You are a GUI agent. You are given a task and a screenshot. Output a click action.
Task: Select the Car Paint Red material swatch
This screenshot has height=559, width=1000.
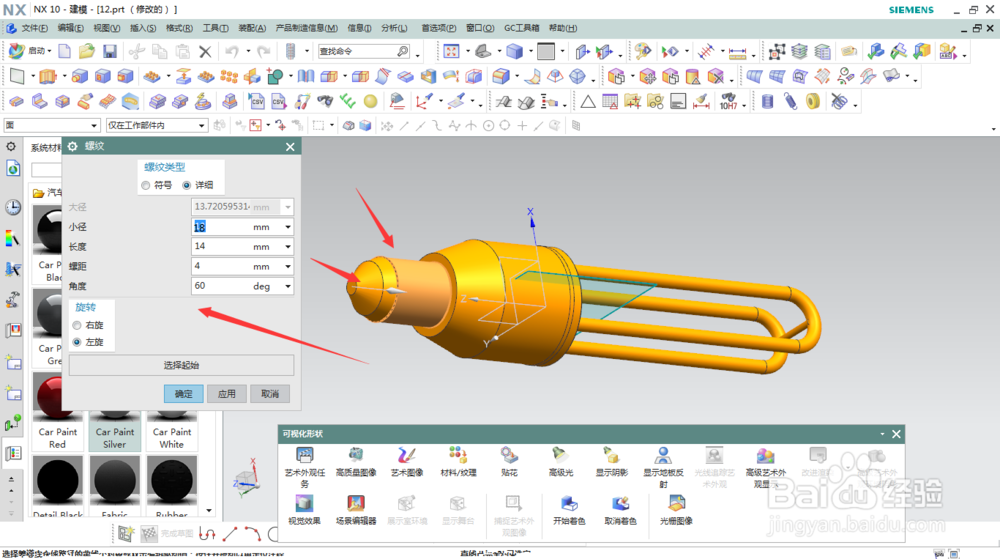point(57,411)
